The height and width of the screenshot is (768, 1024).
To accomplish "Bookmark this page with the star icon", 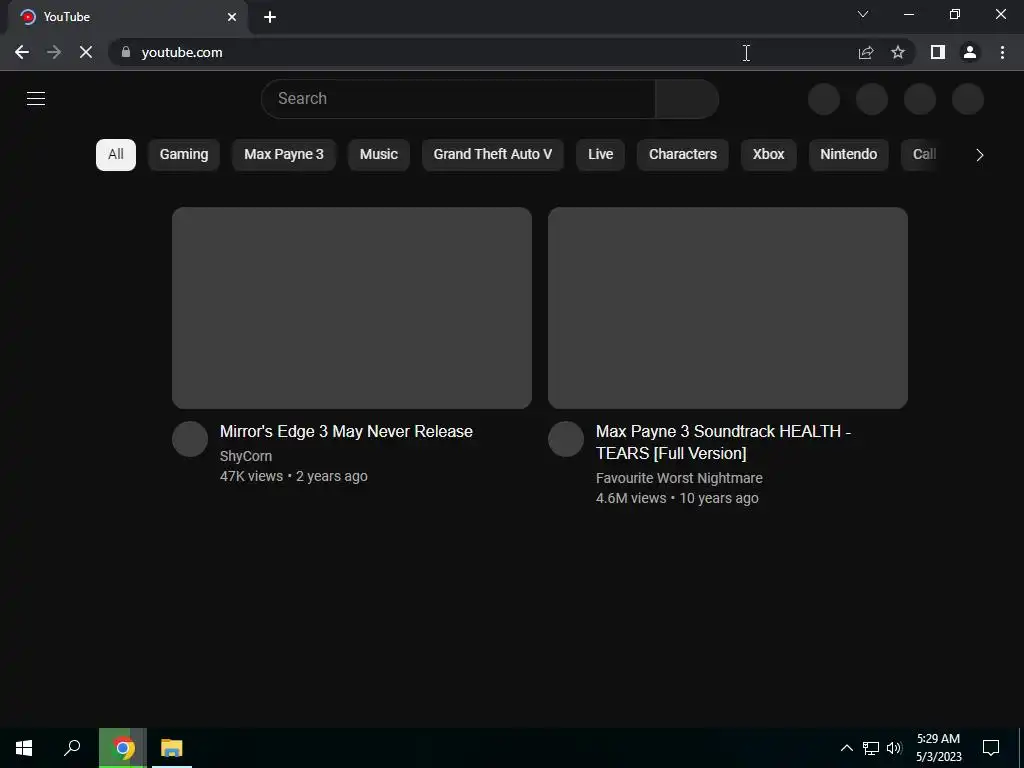I will [898, 52].
